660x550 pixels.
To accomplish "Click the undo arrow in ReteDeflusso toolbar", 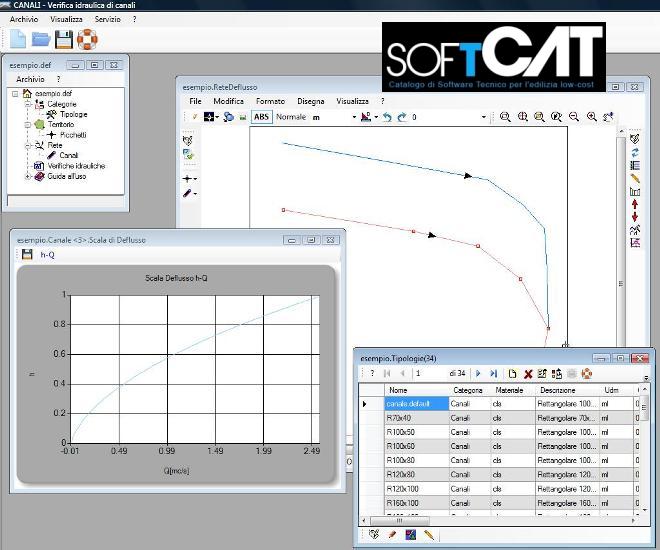I will tap(387, 117).
